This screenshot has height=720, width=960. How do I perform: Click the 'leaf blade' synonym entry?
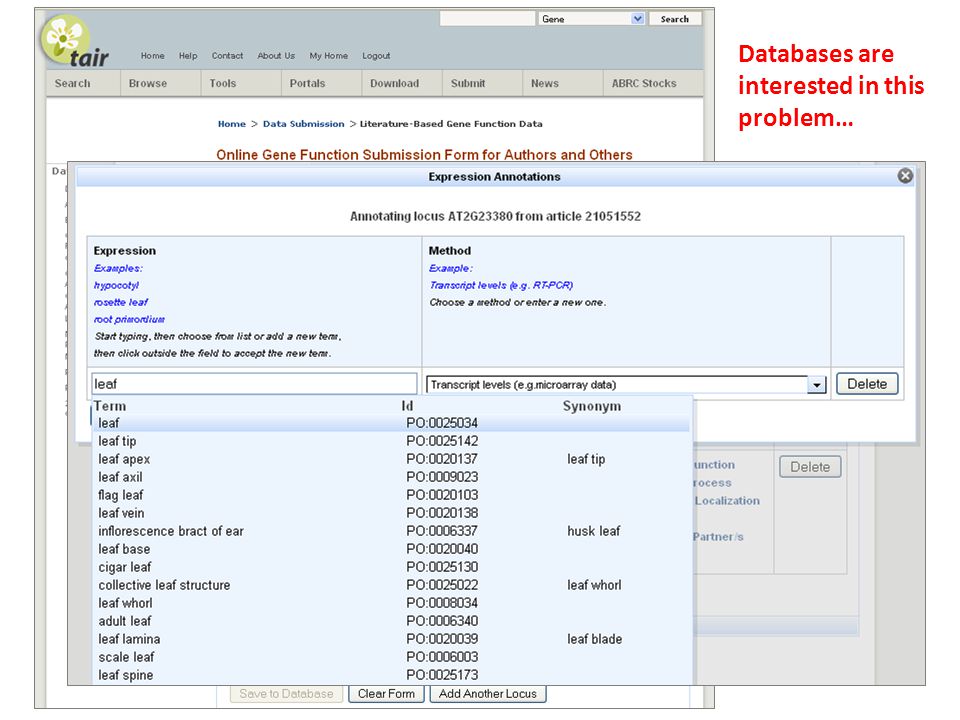coord(594,639)
